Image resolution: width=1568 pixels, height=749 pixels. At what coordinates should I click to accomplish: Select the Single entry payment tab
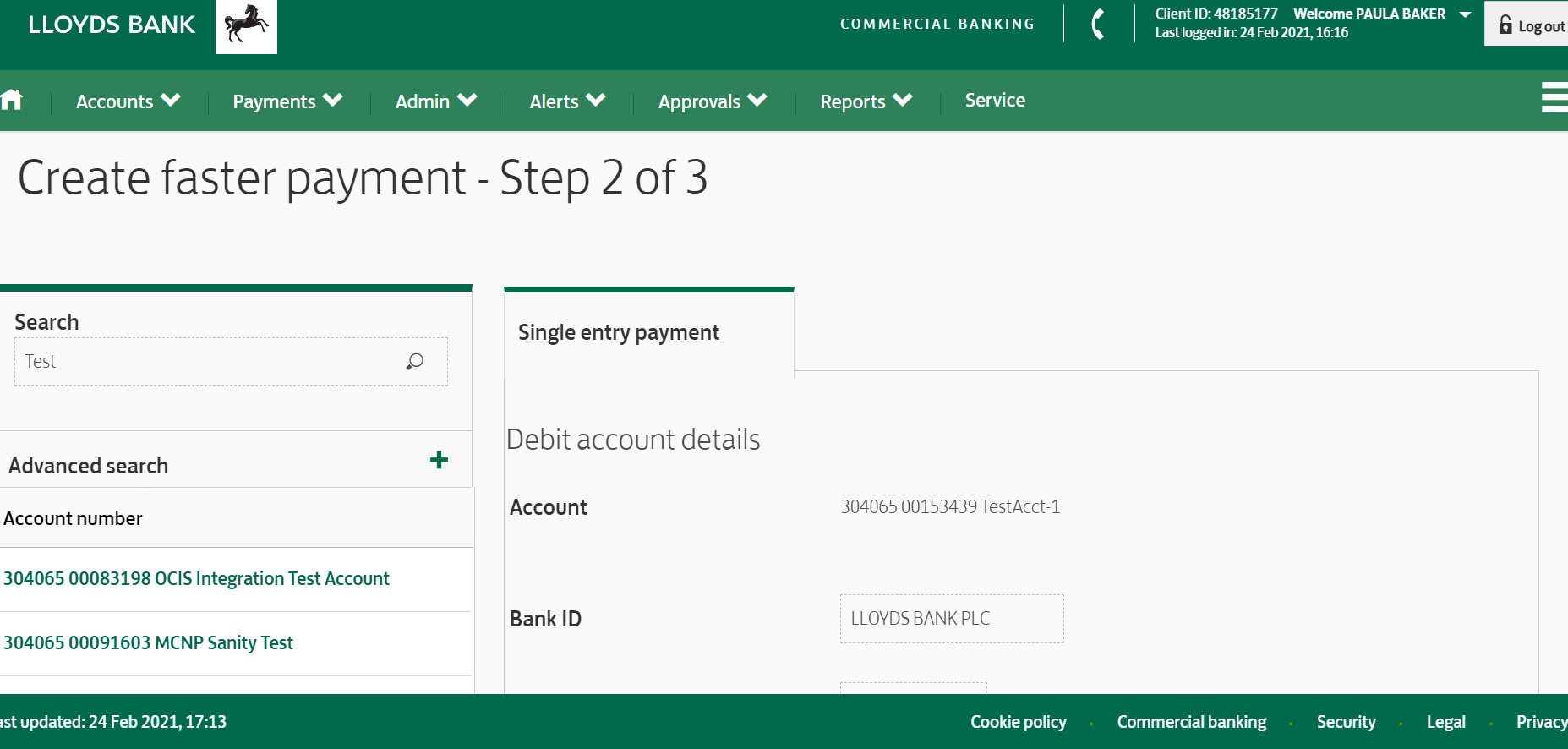tap(648, 332)
